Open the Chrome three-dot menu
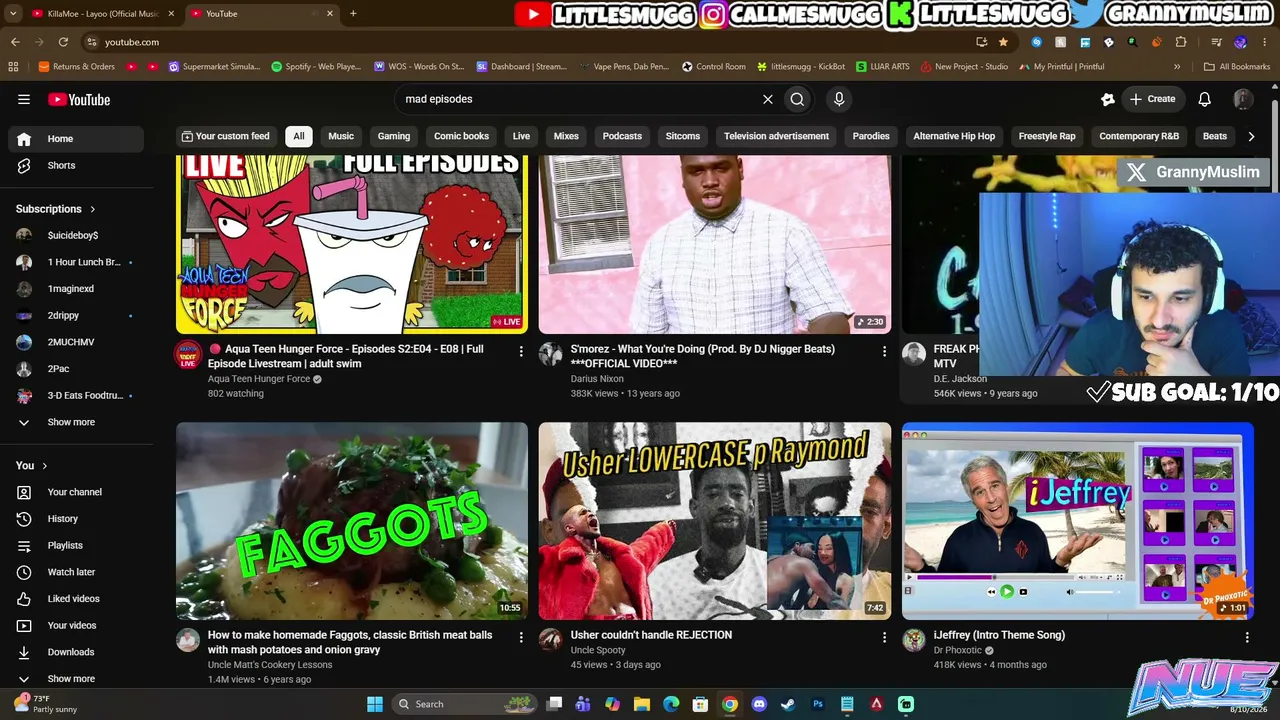The width and height of the screenshot is (1280, 720). 1264,42
